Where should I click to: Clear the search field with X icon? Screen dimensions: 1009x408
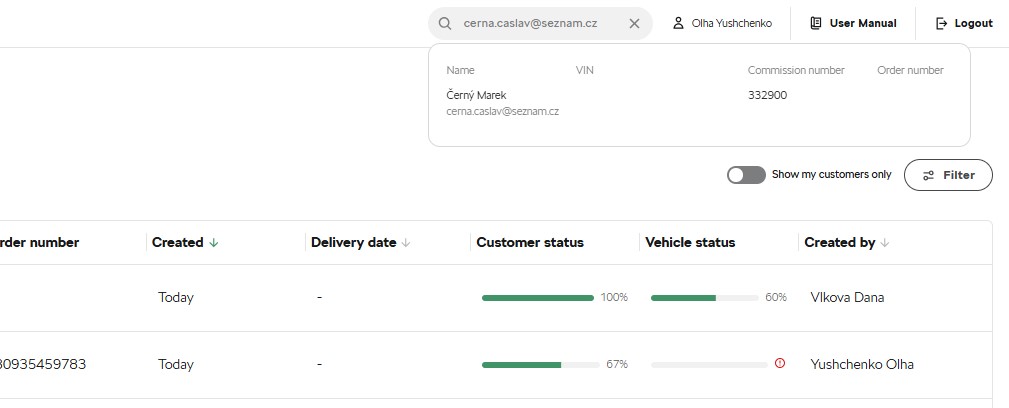(x=634, y=24)
